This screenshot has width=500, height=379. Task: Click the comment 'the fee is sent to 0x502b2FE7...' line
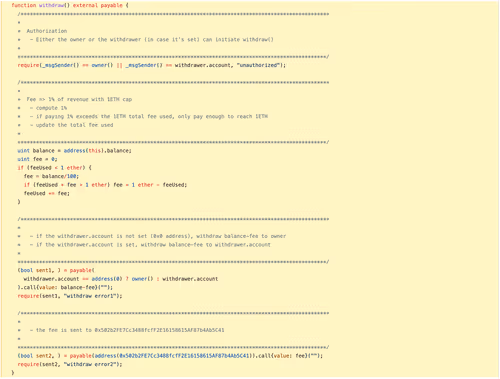tap(127, 330)
